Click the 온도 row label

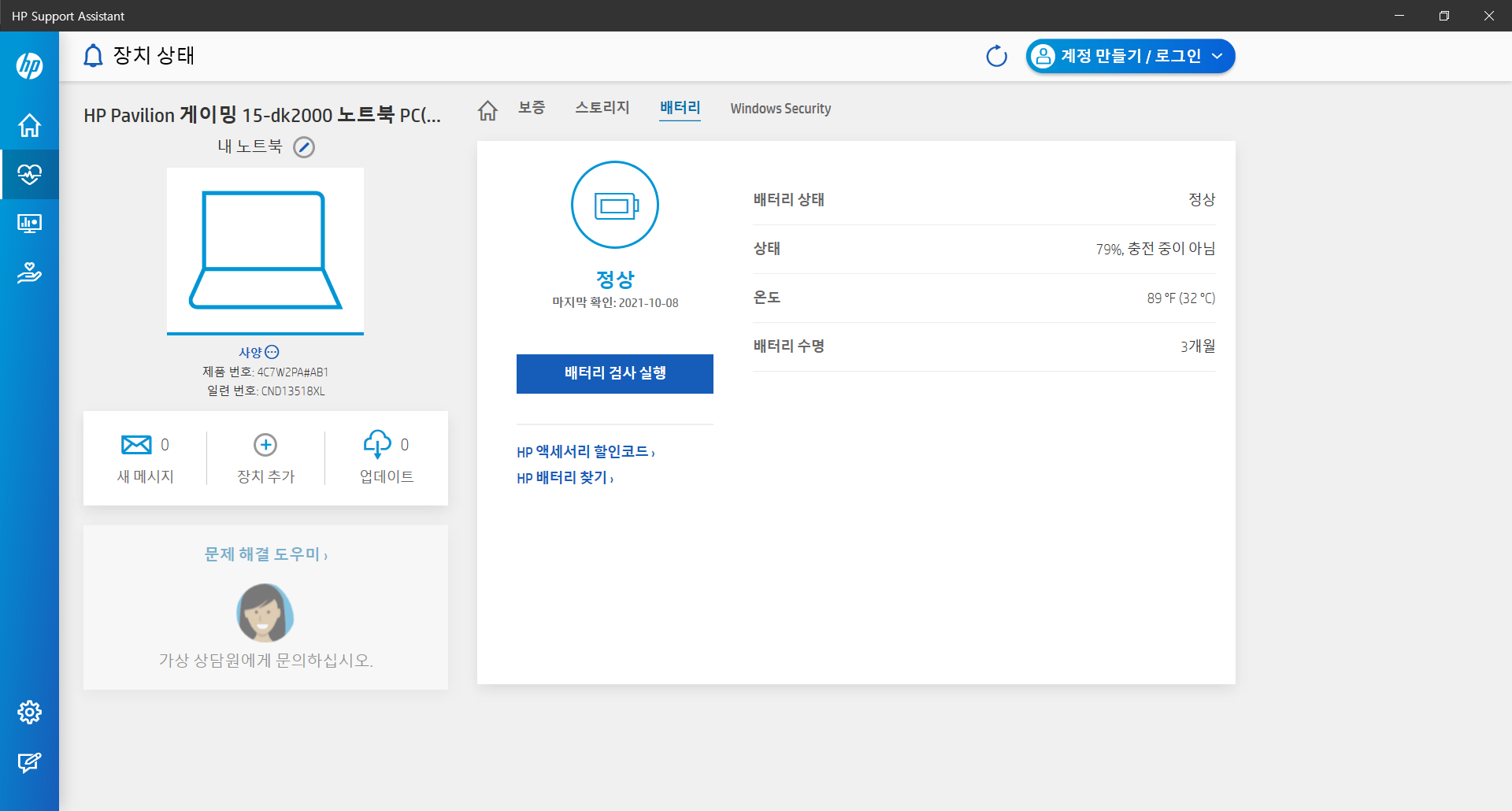(766, 298)
